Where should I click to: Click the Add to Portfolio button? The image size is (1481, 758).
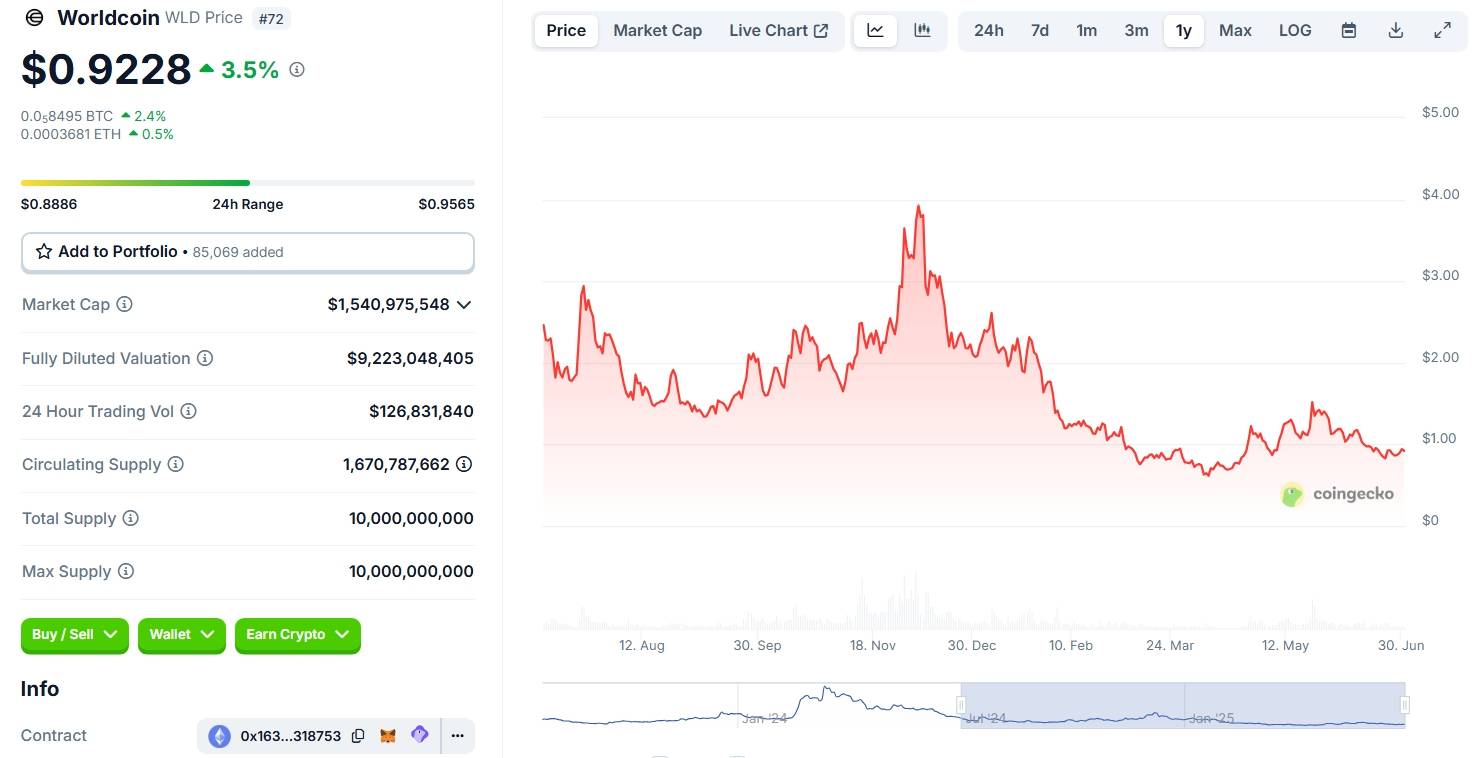click(x=248, y=252)
